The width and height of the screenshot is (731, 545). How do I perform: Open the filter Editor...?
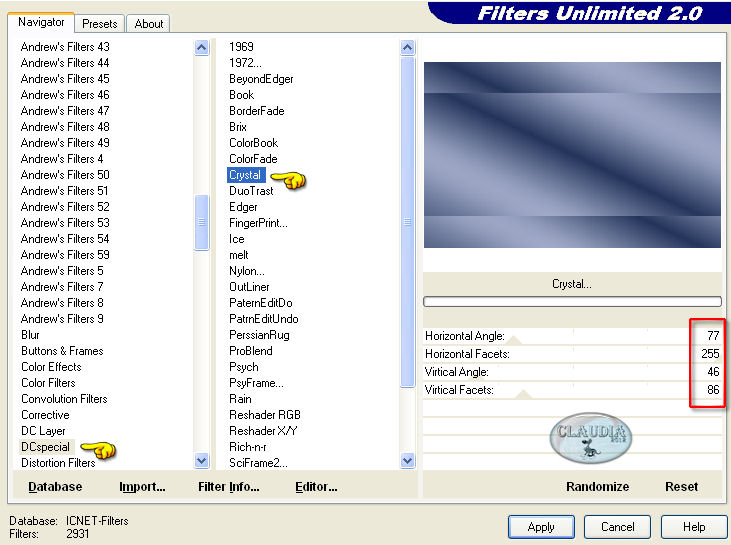tap(316, 487)
